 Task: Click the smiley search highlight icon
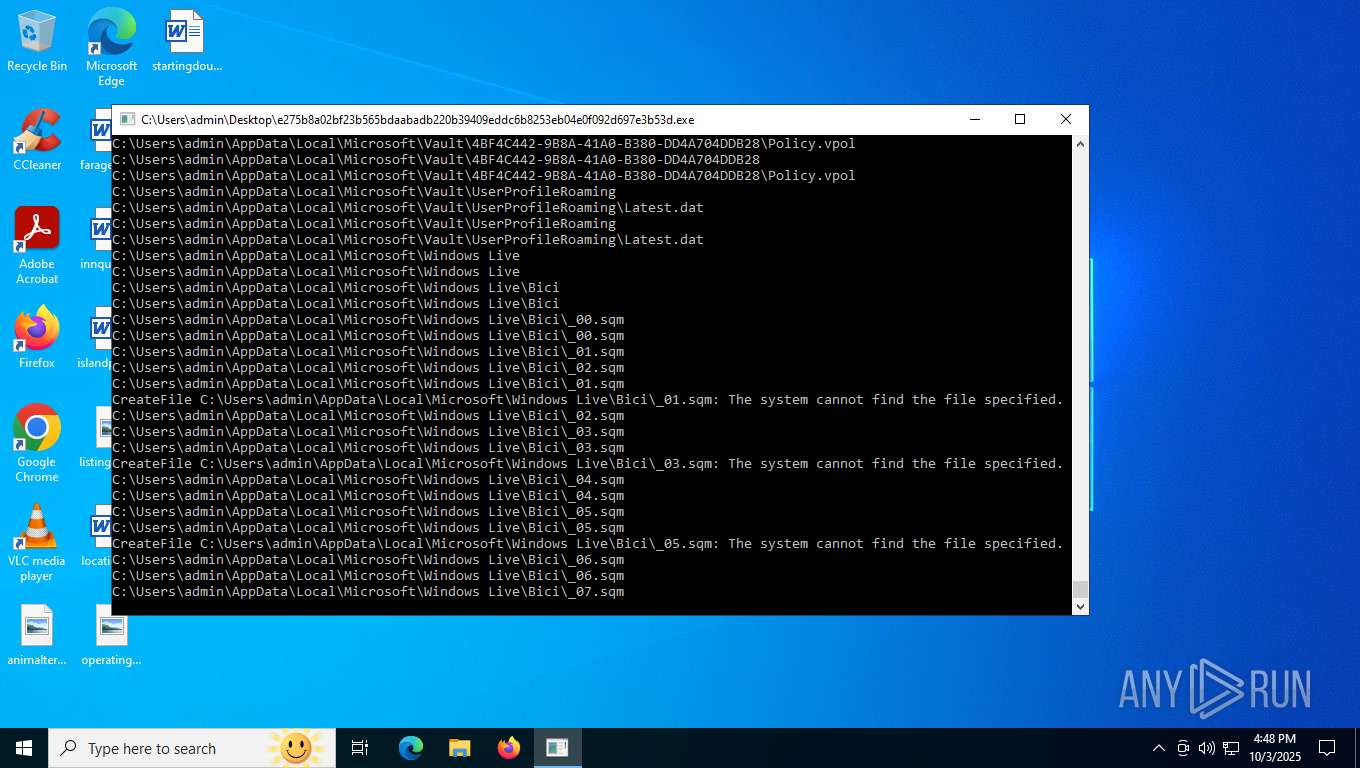(296, 748)
